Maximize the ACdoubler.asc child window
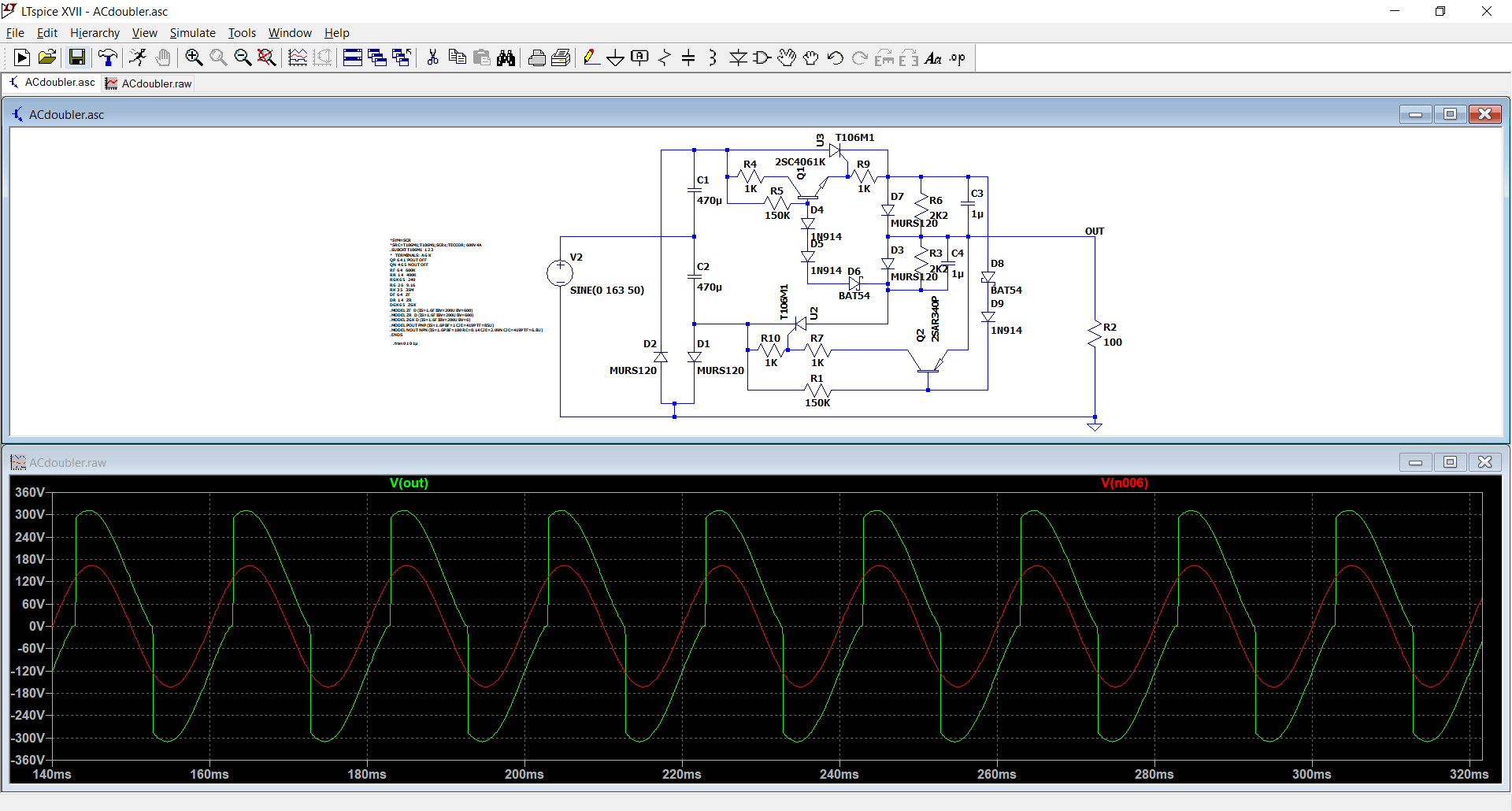Viewport: 1512px width, 811px height. (1450, 114)
